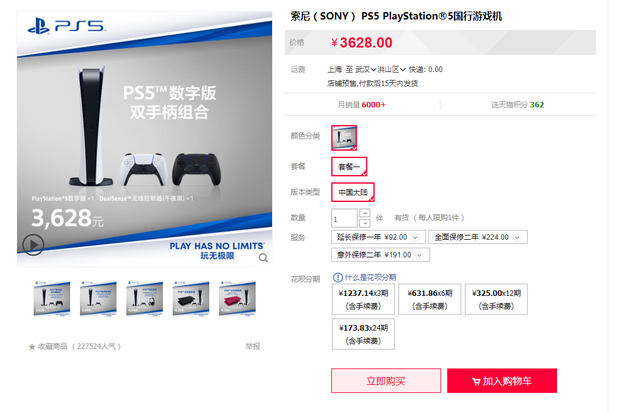Viewport: 640px width, 413px height.
Task: Expand the 意外保修二年 ¥191.00 service dropdown
Action: click(380, 255)
